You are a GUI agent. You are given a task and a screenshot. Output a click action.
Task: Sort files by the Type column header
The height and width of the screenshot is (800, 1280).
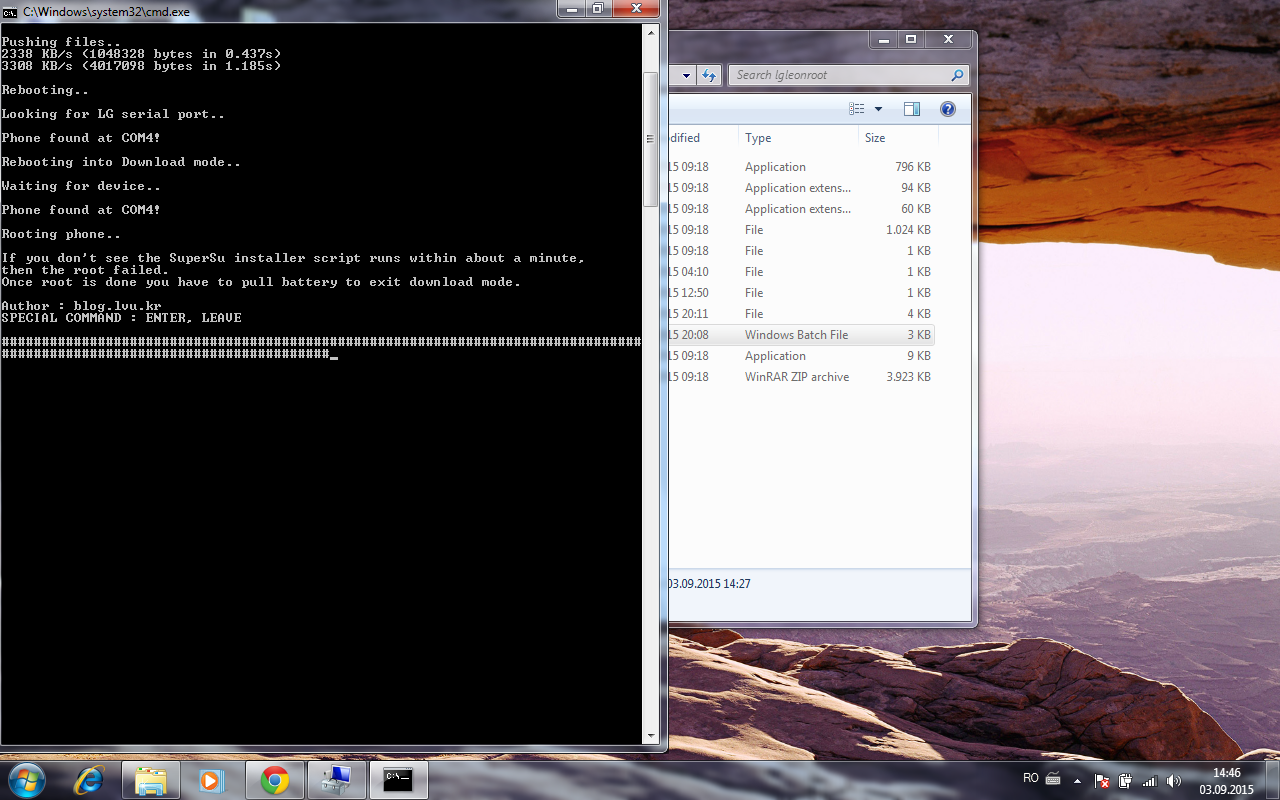coord(758,138)
